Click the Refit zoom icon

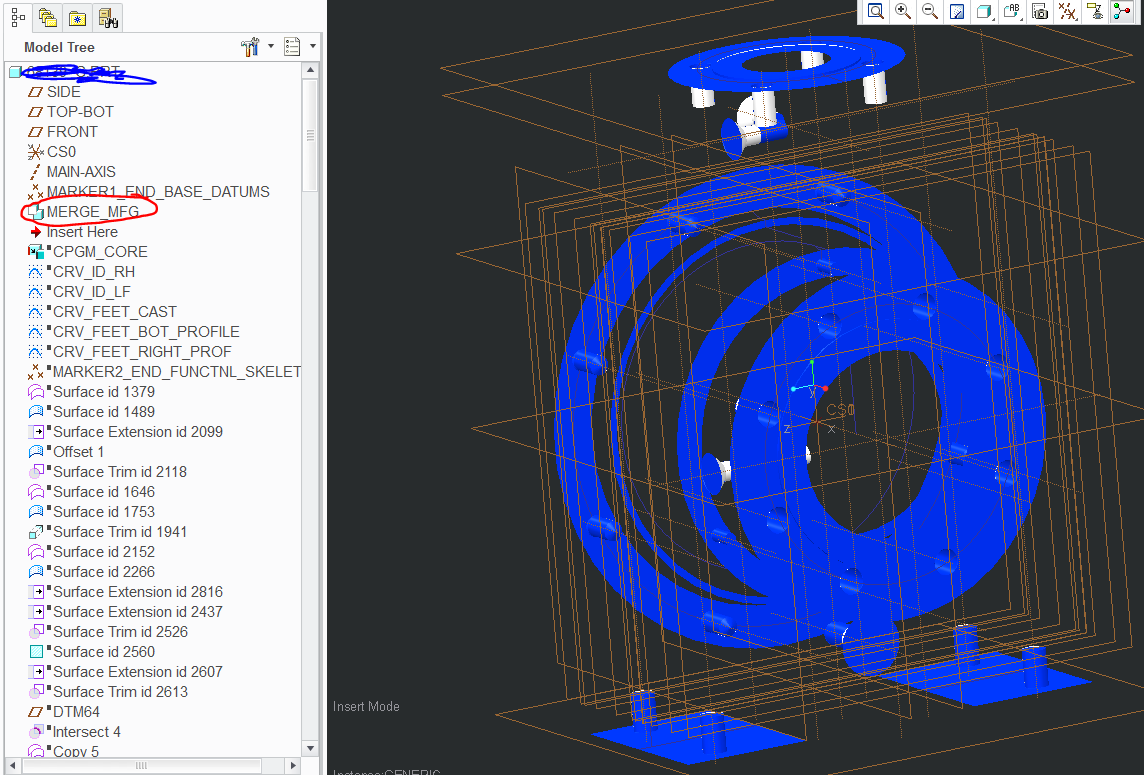click(x=876, y=11)
